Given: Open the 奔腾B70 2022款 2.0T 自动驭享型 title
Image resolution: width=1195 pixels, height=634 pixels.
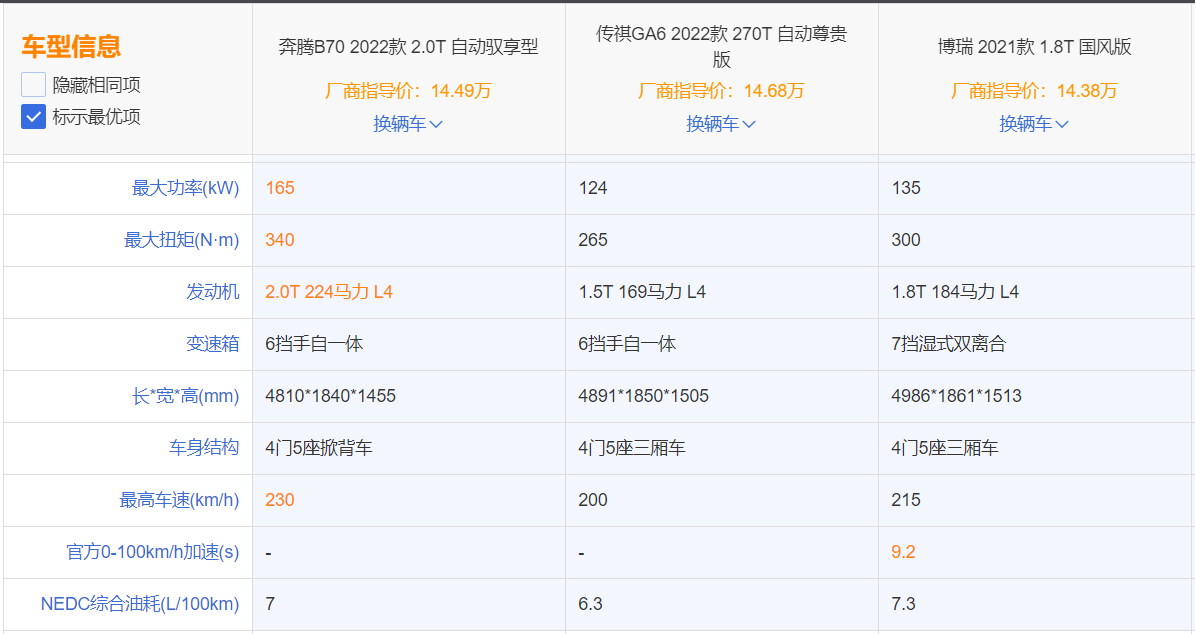Looking at the screenshot, I should click(408, 46).
